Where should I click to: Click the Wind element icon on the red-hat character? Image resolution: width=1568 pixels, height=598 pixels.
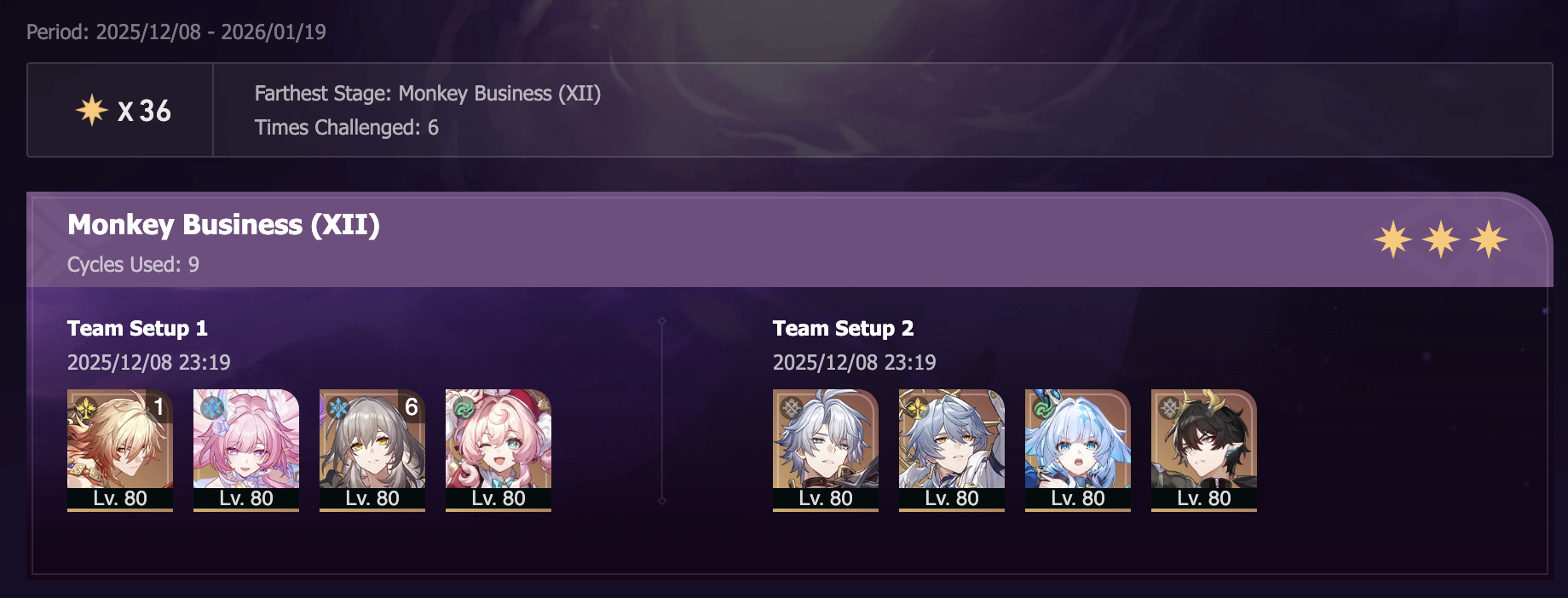coord(464,408)
